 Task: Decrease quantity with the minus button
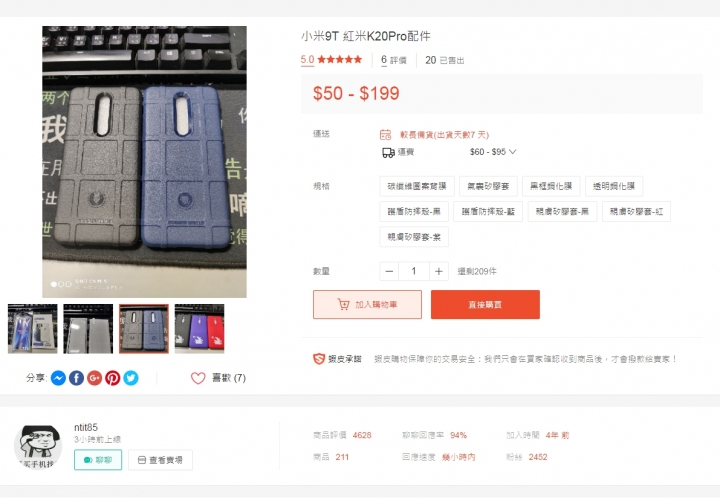(389, 271)
